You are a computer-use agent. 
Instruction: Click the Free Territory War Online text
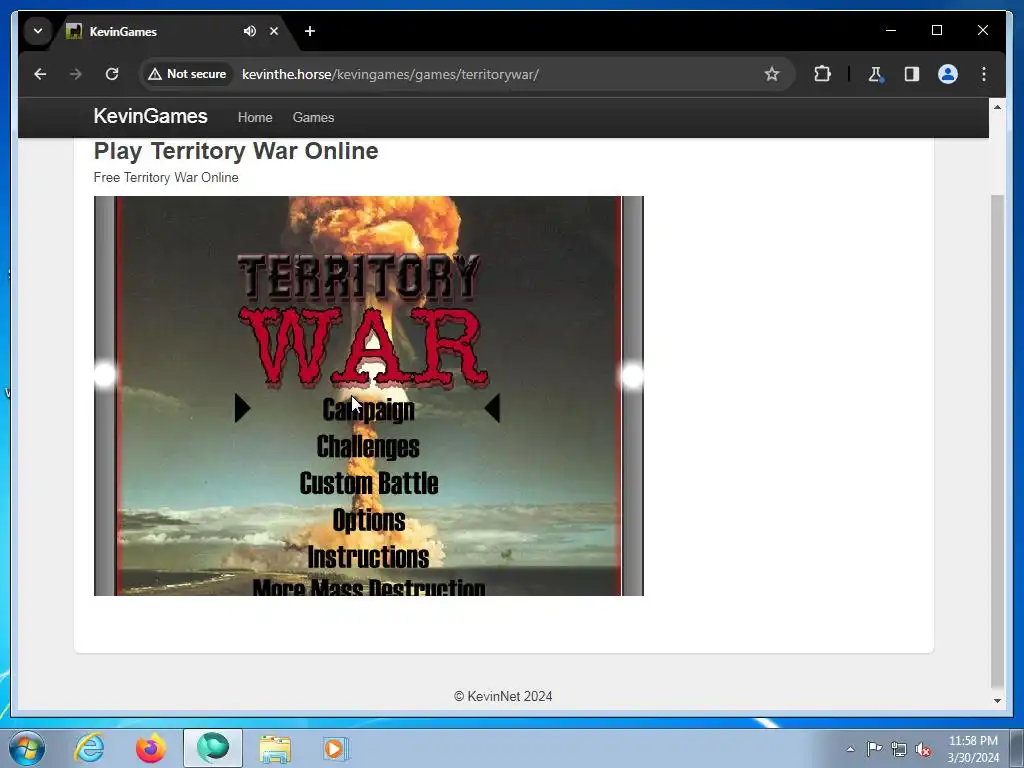(166, 178)
